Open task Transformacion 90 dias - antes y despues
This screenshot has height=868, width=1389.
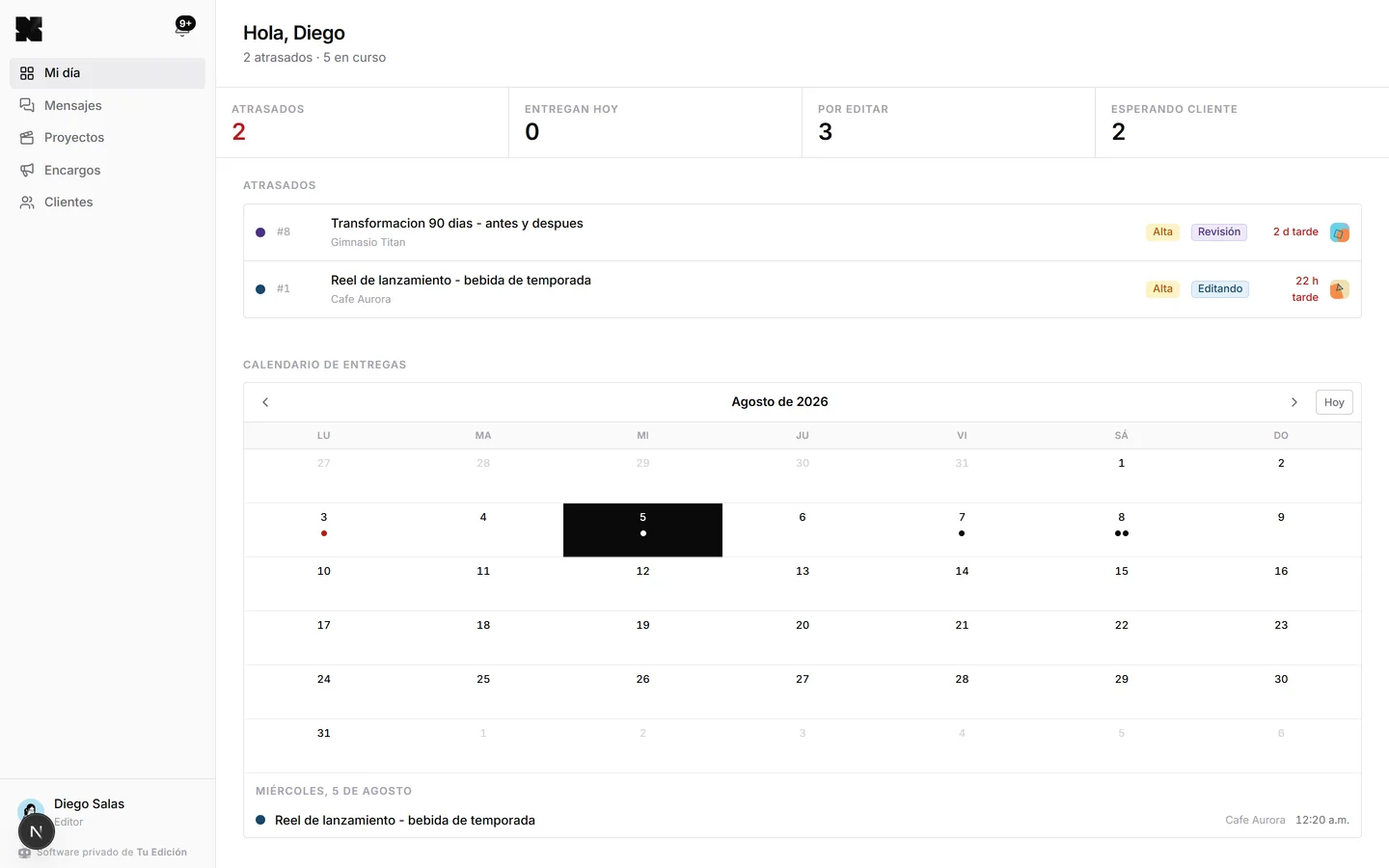click(802, 232)
